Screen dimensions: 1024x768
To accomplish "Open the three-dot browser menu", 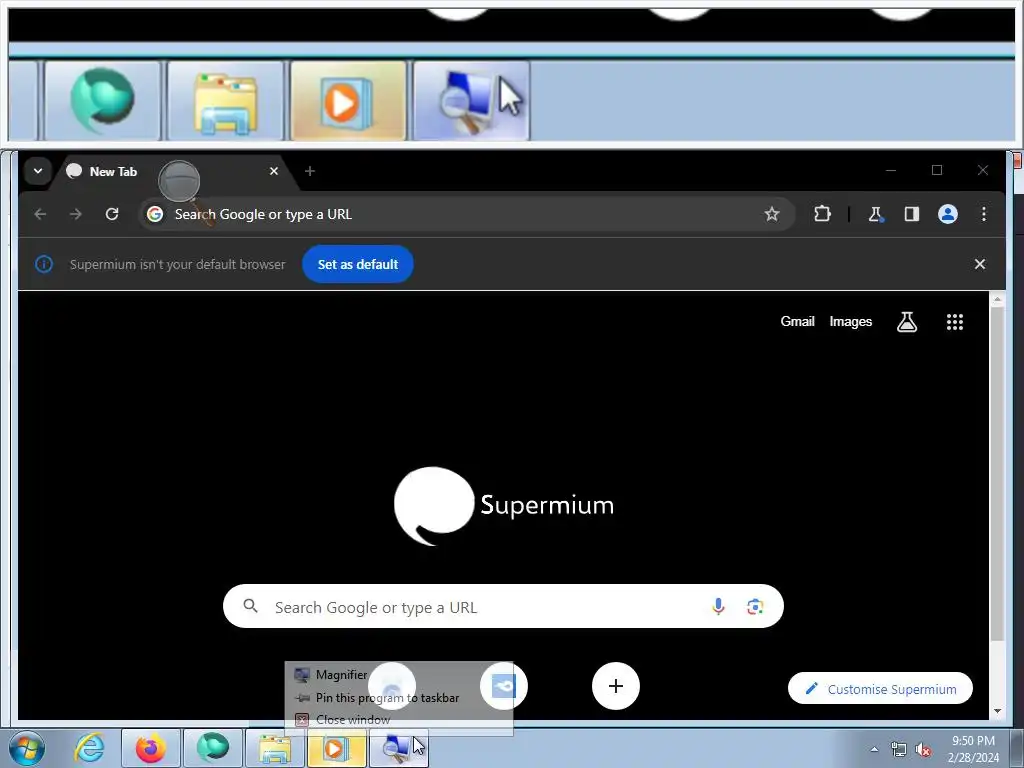I will click(984, 214).
